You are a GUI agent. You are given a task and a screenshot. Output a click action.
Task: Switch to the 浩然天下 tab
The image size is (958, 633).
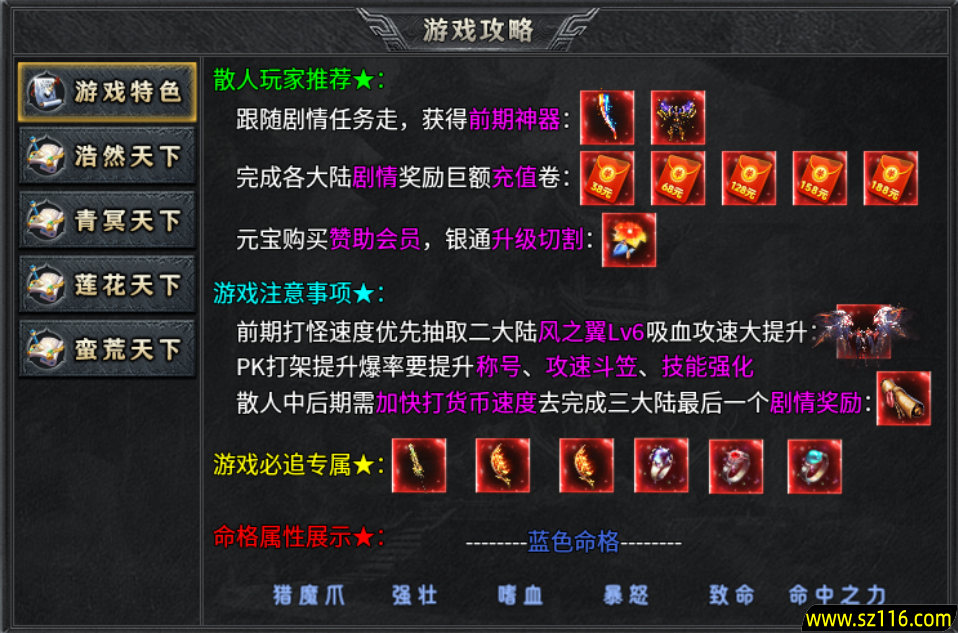click(108, 156)
